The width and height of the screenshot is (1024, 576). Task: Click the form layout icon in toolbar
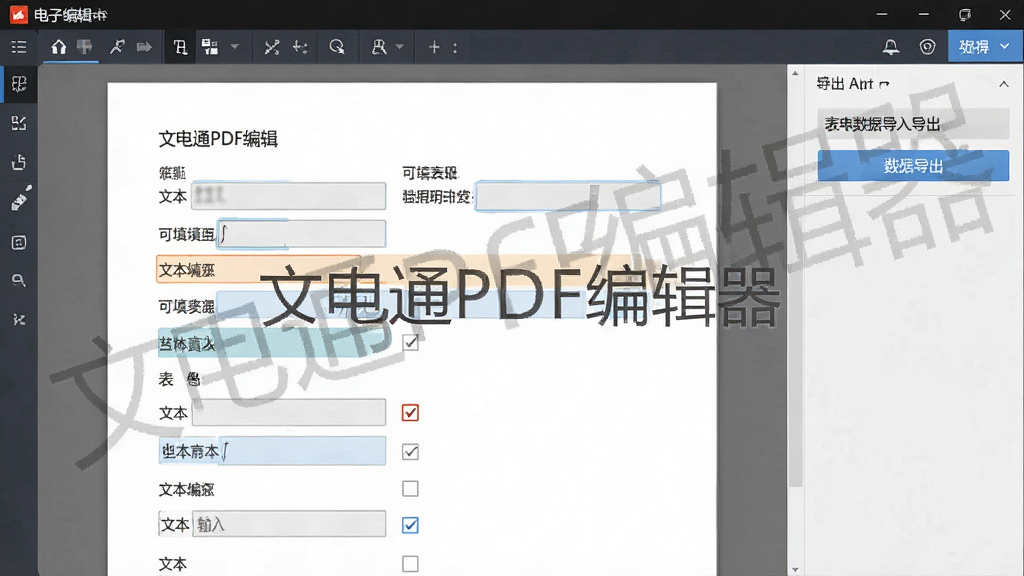[210, 47]
